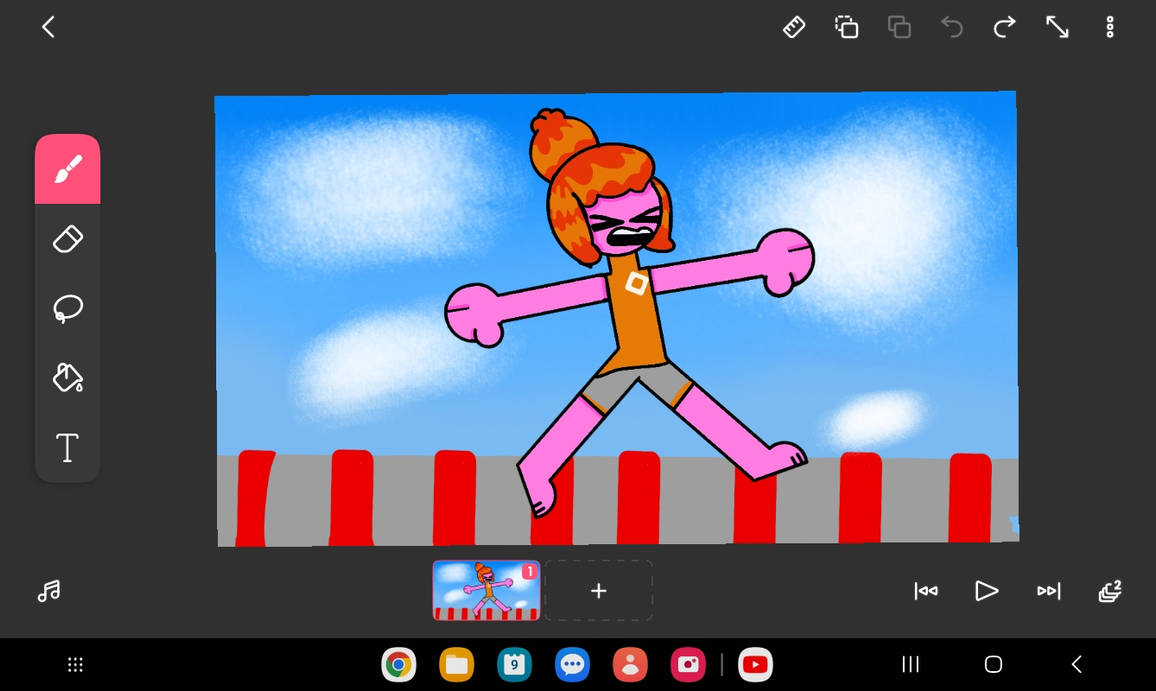Open the overflow options menu

(x=1110, y=27)
